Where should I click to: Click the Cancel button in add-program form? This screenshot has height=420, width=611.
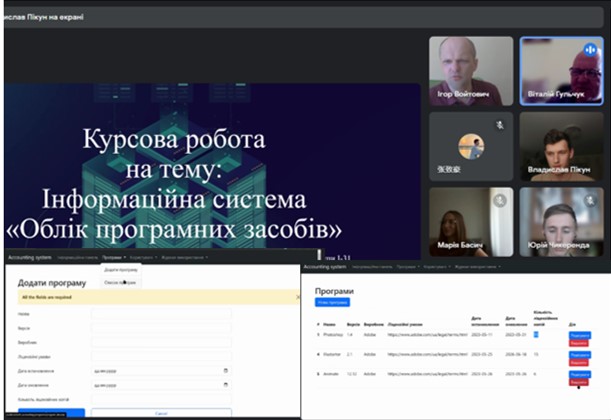(161, 413)
